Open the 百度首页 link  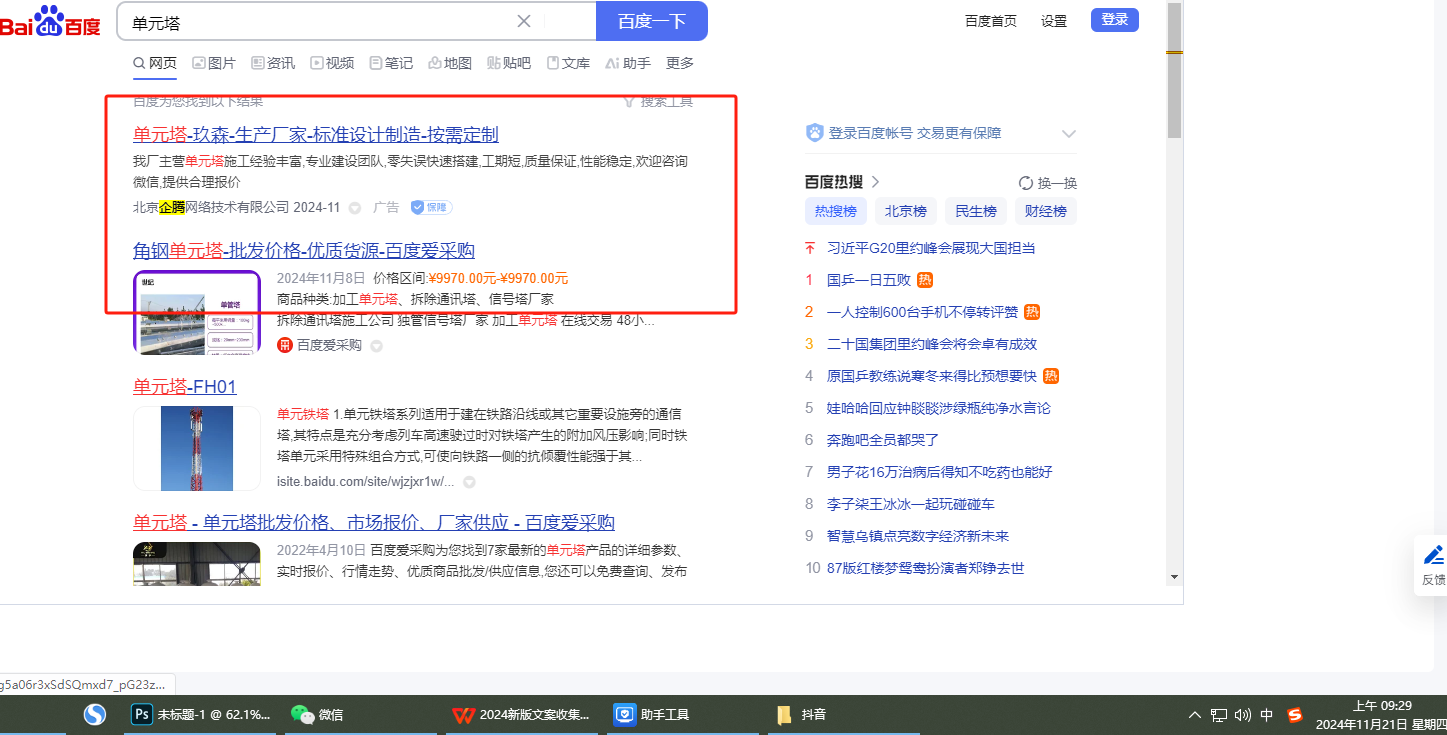click(x=991, y=21)
